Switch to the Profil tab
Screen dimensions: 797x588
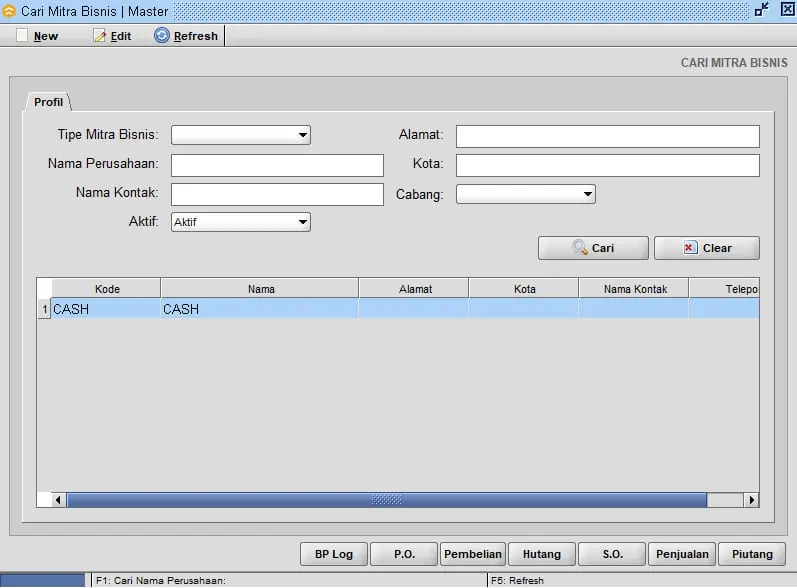(48, 102)
